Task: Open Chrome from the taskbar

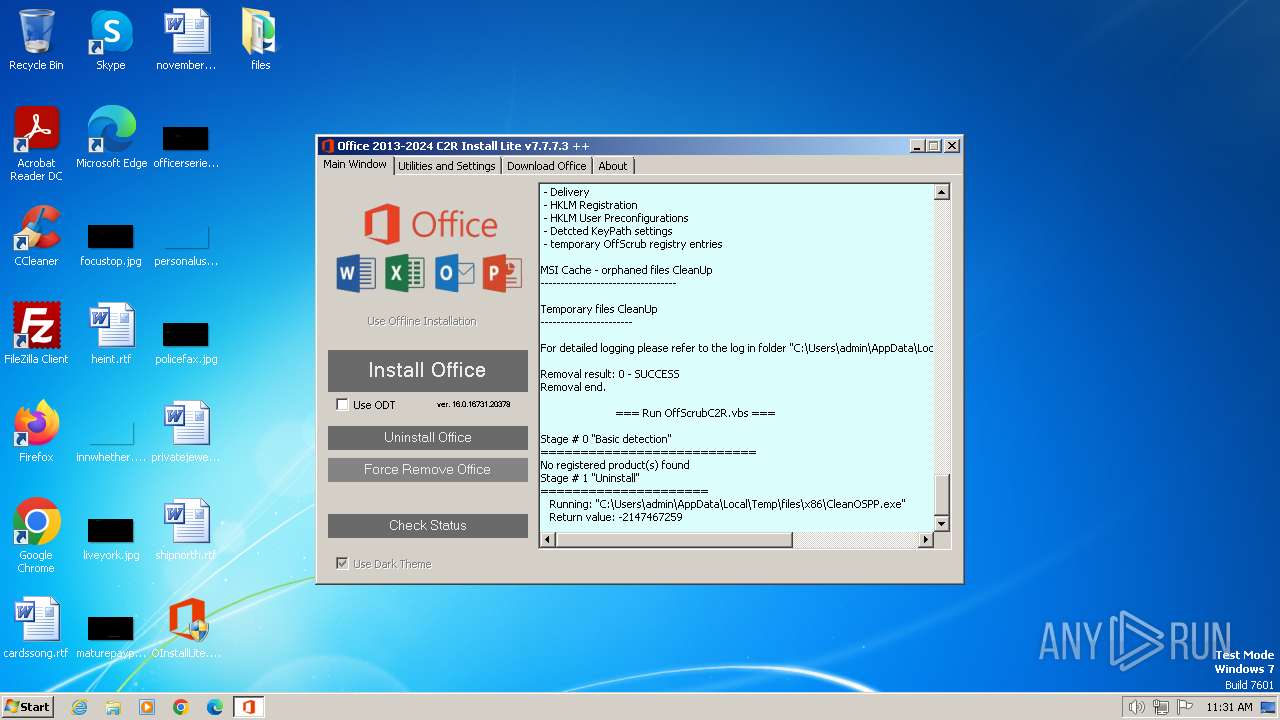Action: 181,707
